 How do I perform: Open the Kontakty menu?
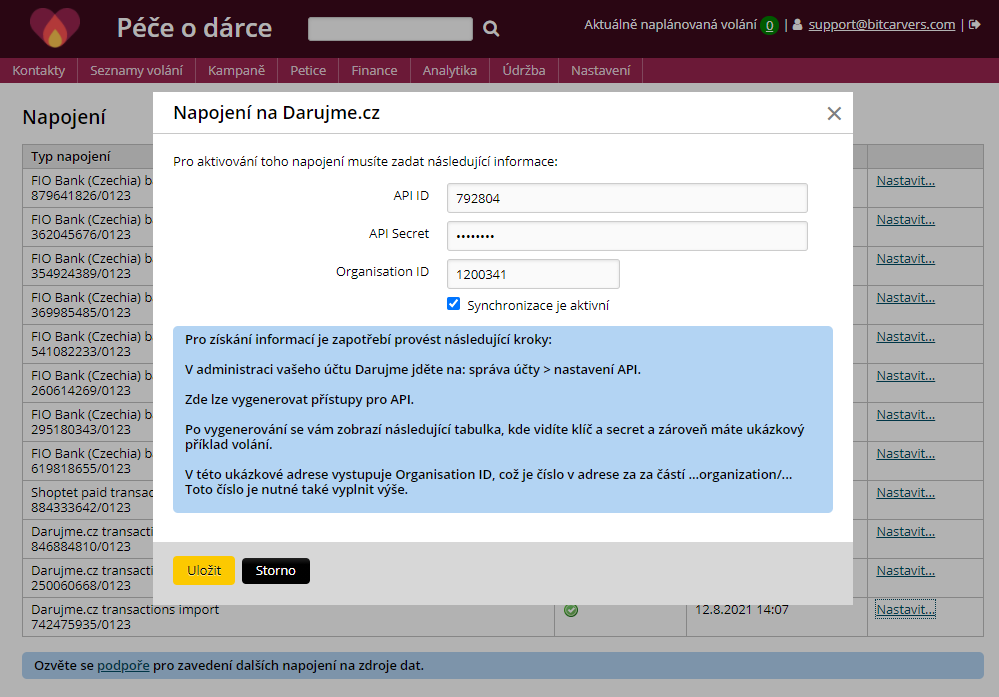click(x=39, y=70)
